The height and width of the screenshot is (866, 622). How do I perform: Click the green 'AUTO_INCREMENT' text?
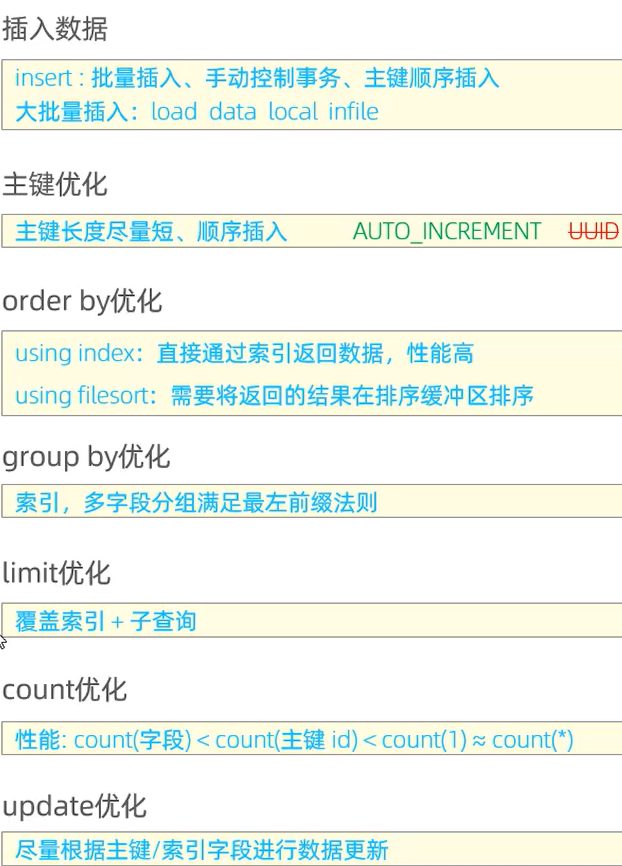(447, 231)
